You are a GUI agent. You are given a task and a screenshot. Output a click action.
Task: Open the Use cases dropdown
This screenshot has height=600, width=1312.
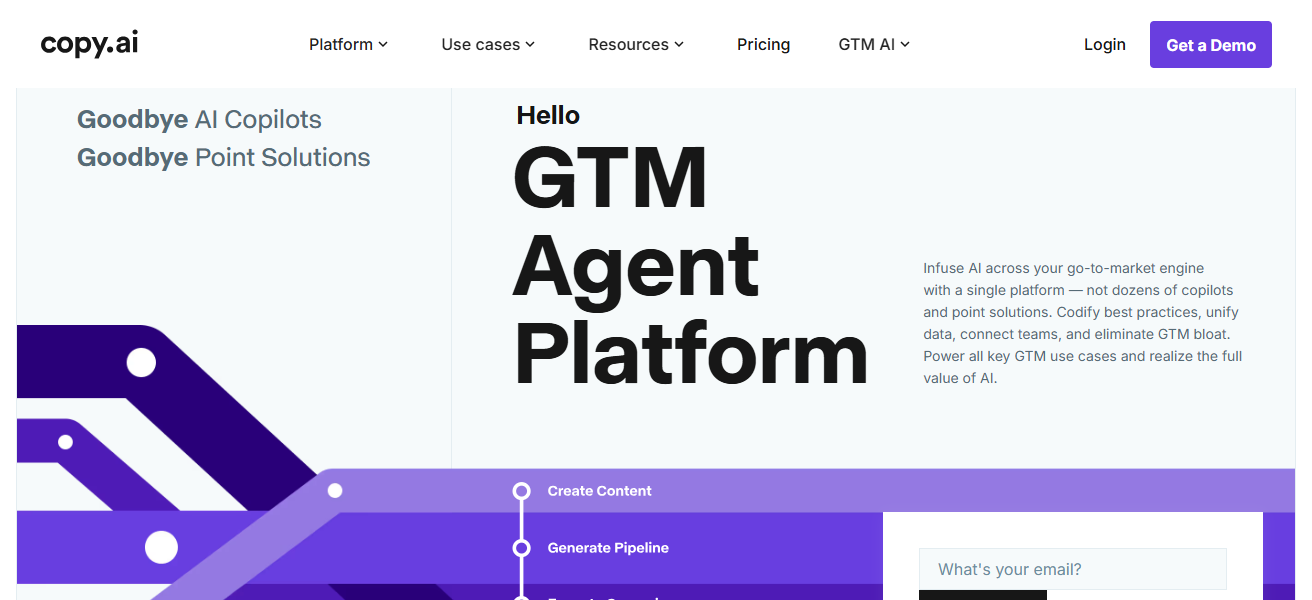[488, 44]
